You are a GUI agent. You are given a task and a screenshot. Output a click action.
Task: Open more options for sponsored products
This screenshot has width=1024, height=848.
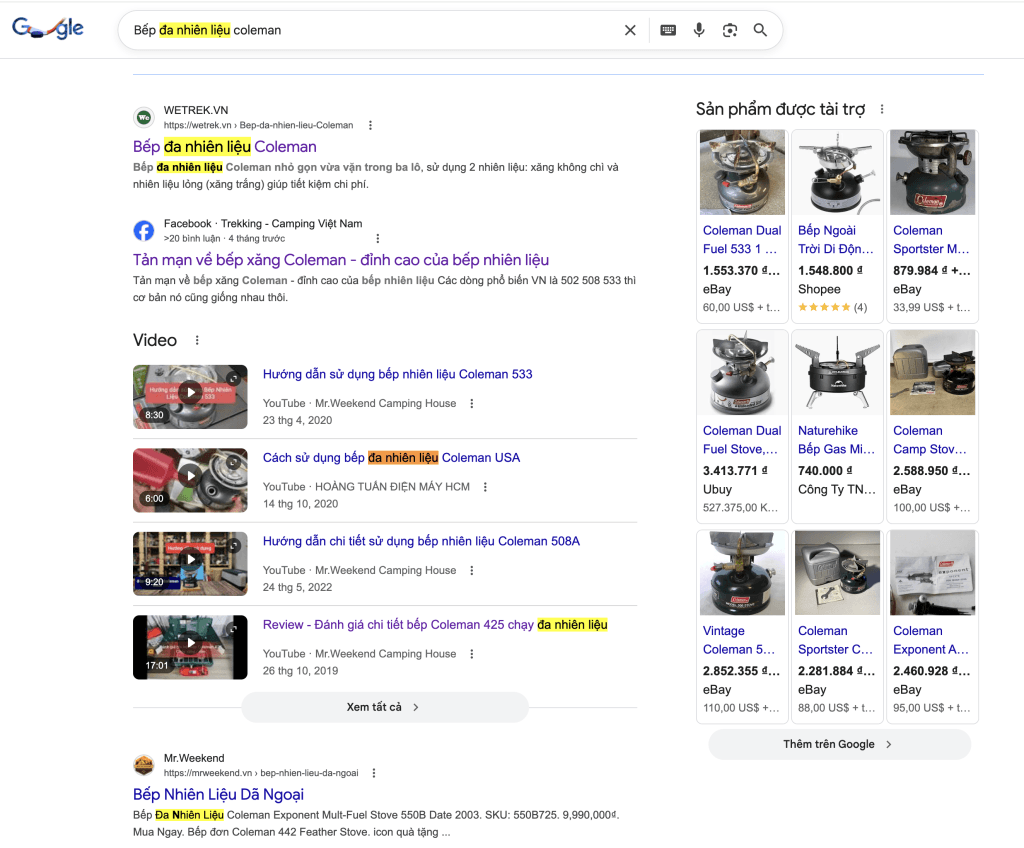(x=881, y=110)
